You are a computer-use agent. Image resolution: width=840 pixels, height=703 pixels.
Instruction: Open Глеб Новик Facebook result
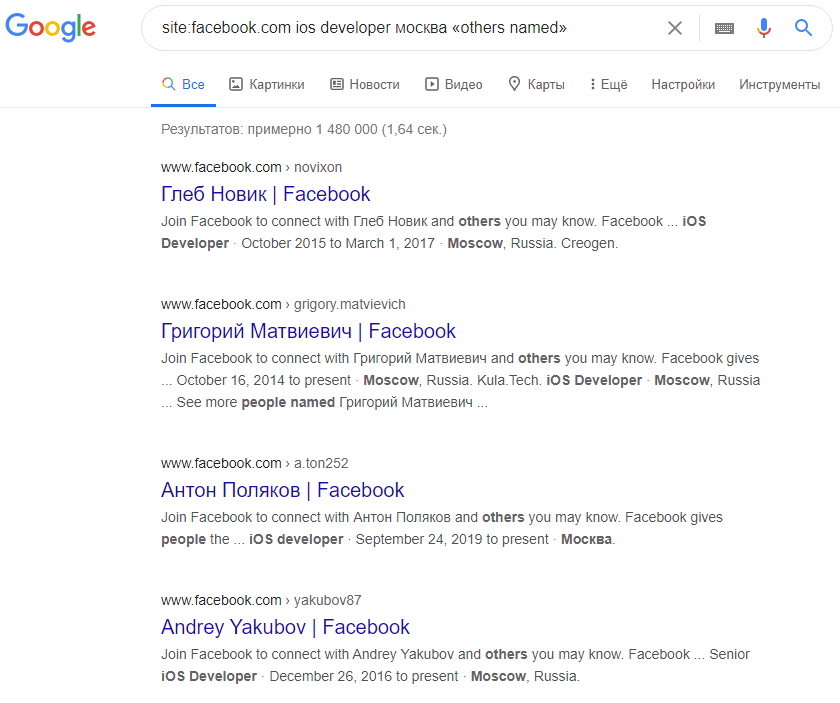[x=265, y=194]
